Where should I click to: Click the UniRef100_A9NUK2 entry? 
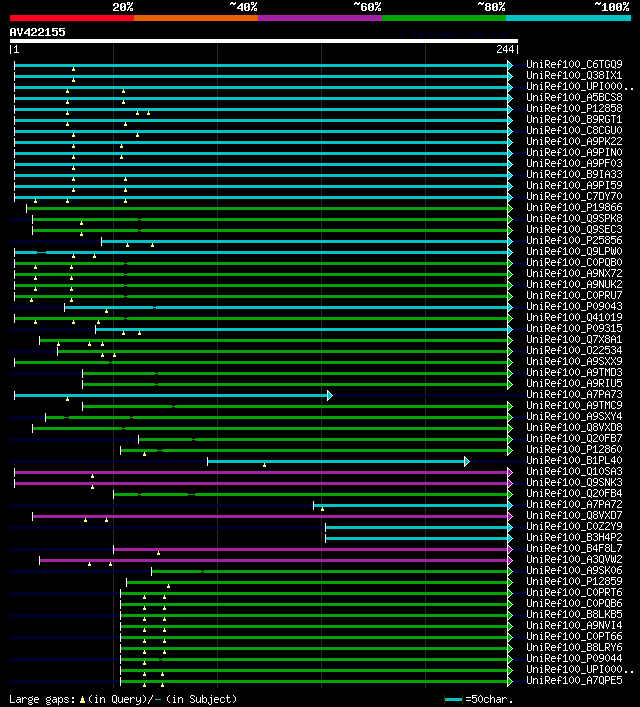574,285
